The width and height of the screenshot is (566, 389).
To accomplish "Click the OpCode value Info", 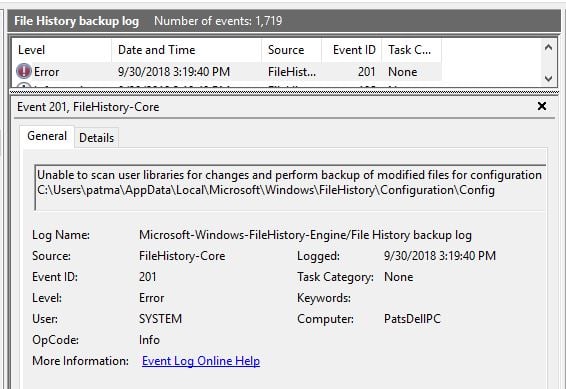I will [x=149, y=340].
